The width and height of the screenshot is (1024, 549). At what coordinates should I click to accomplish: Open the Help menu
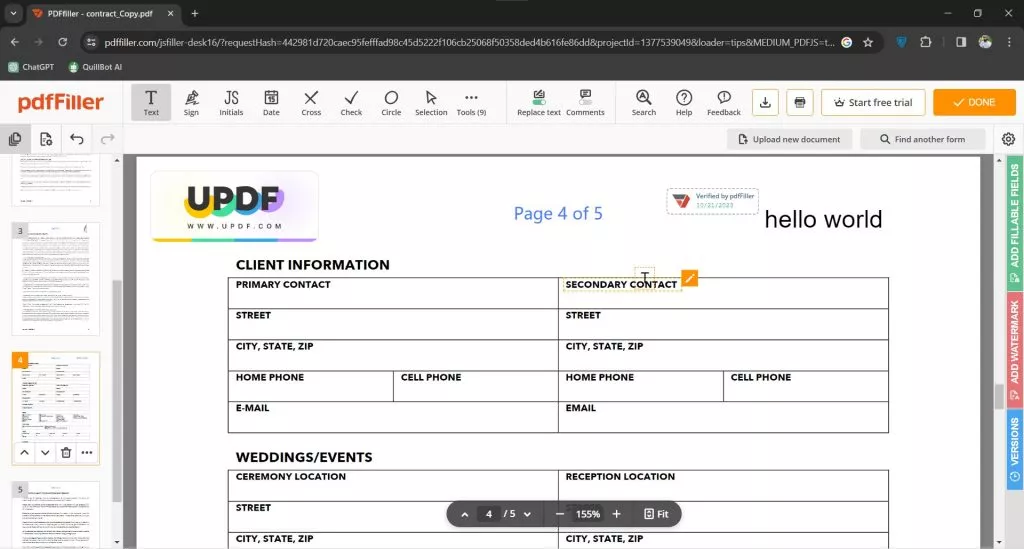tap(684, 102)
